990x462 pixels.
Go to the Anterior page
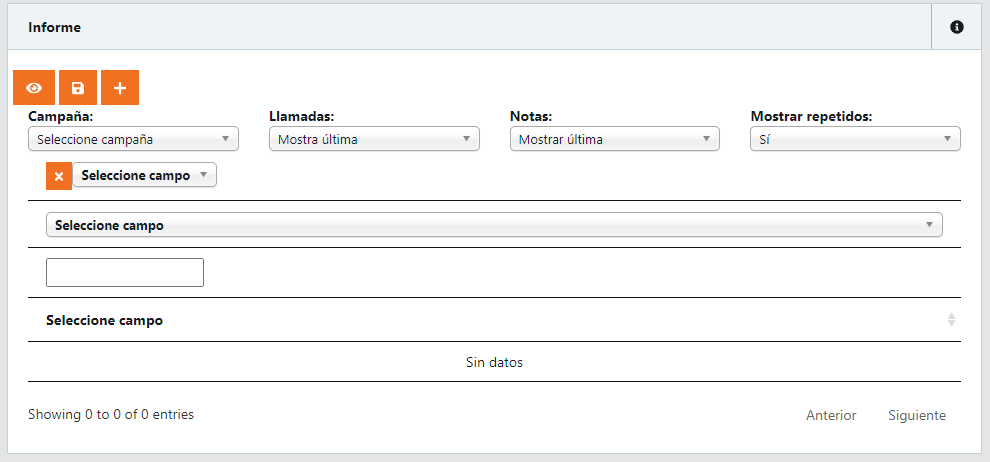click(831, 415)
